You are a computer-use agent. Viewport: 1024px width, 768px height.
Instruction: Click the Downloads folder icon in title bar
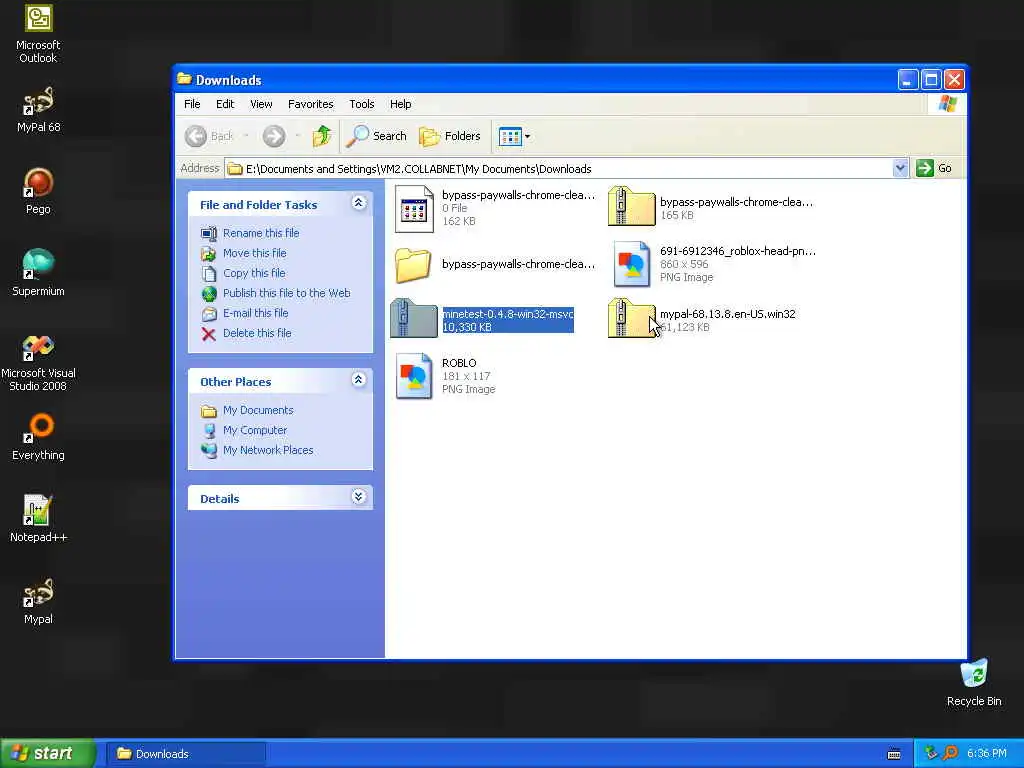point(184,80)
